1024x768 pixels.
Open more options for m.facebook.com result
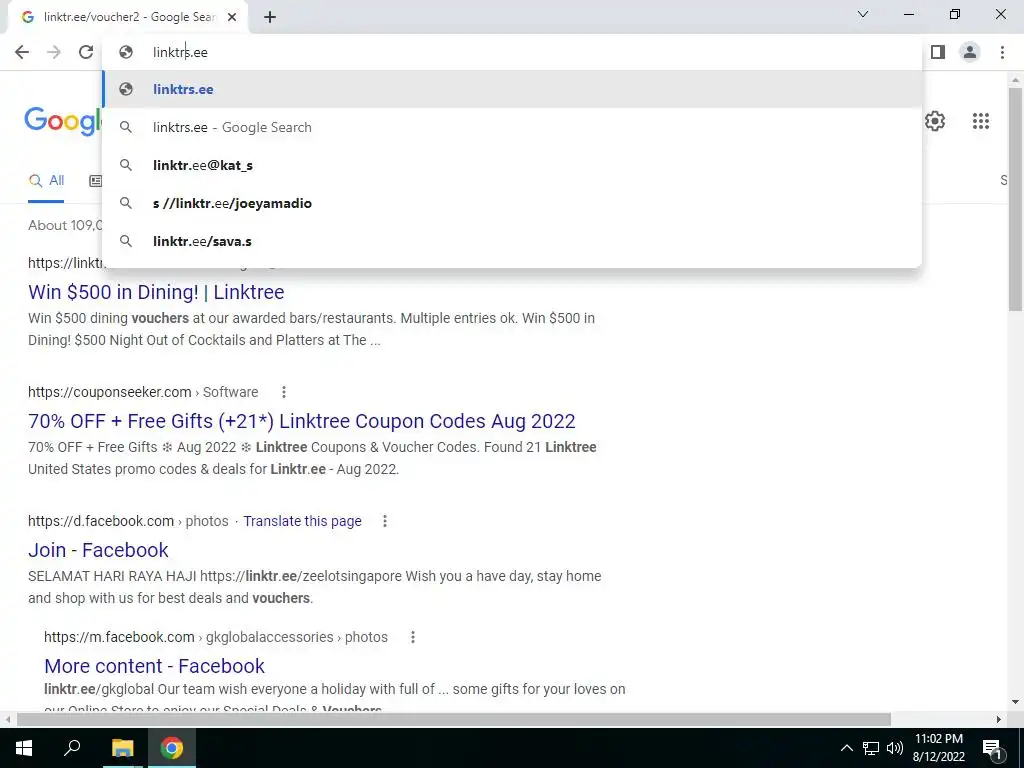coord(413,637)
